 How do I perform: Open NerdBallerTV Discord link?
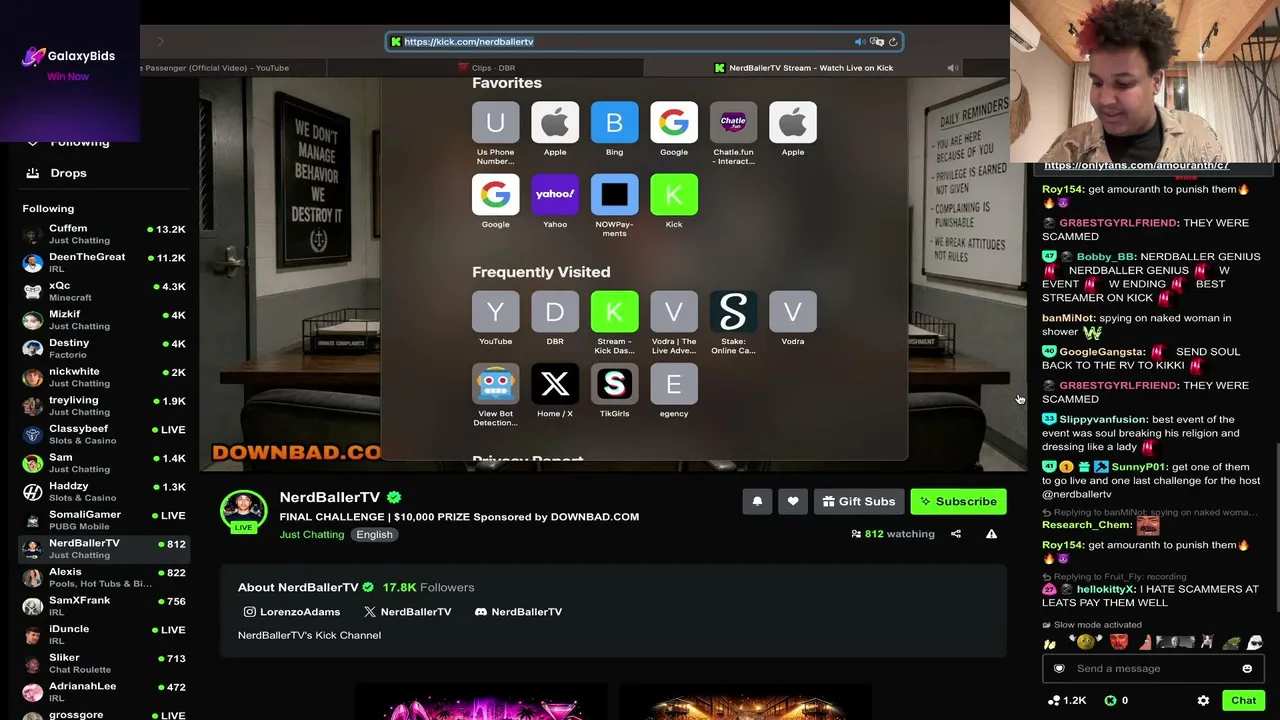pyautogui.click(x=518, y=612)
